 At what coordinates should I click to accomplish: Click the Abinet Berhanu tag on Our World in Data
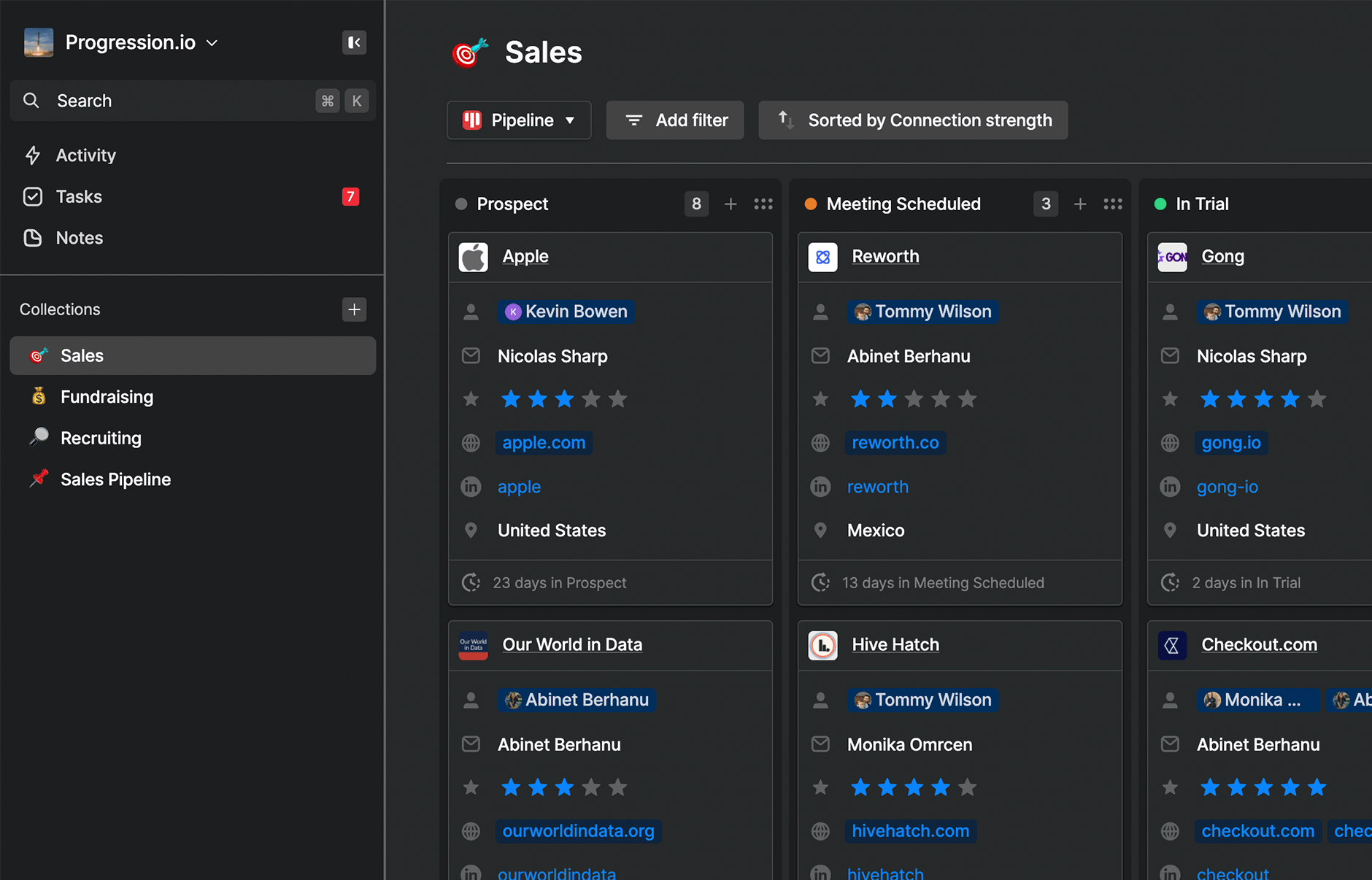(x=577, y=700)
